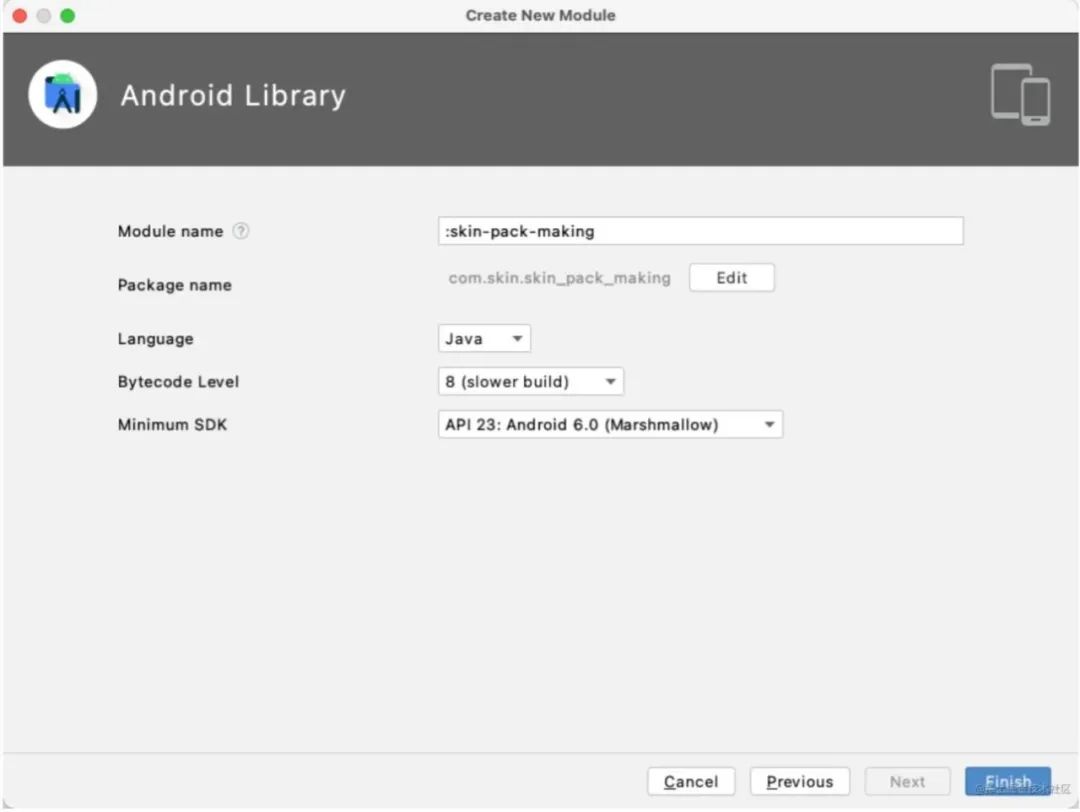1080x812 pixels.
Task: Click the Android Library logo icon
Action: [62, 93]
